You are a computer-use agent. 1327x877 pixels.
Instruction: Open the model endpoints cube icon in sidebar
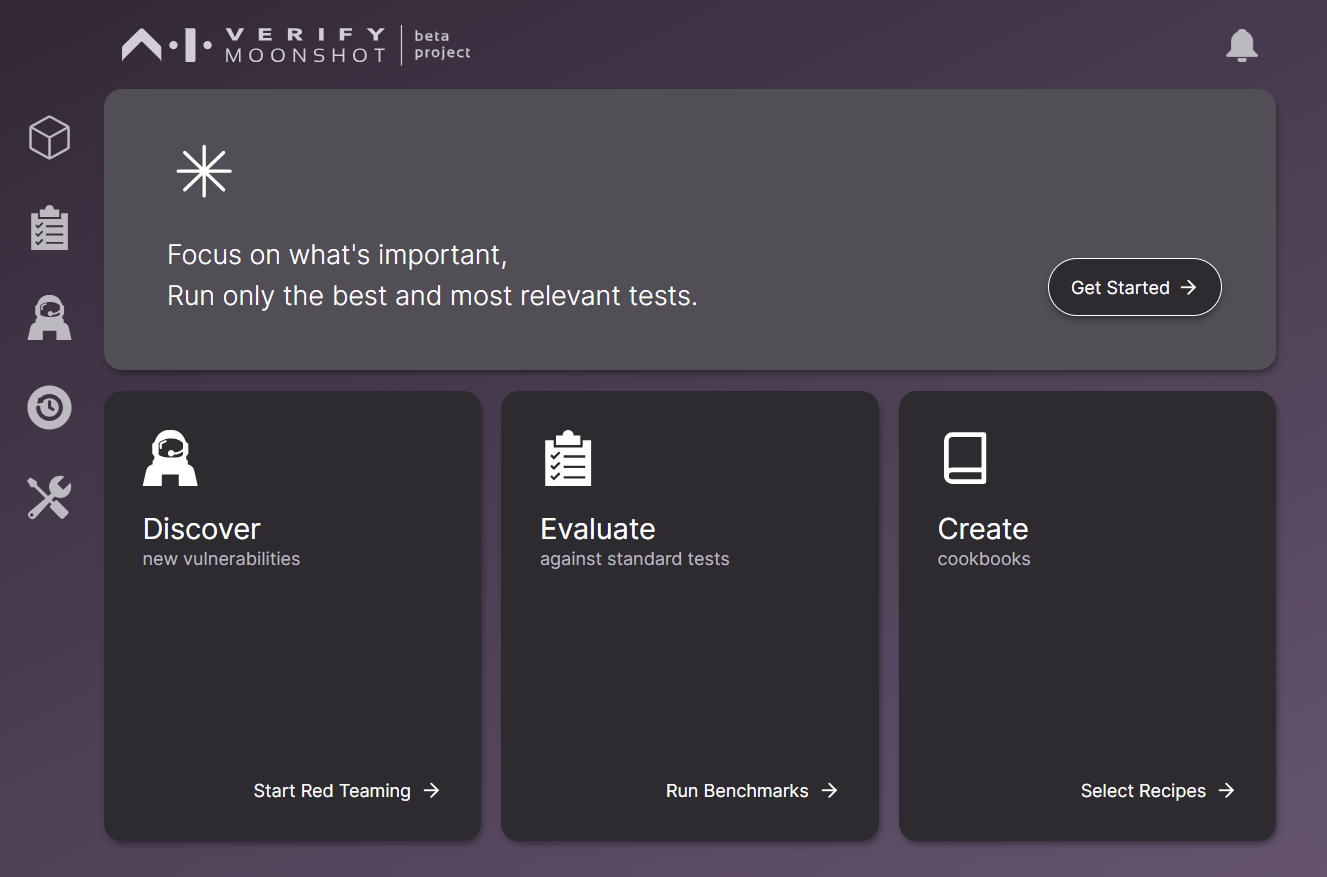48,138
